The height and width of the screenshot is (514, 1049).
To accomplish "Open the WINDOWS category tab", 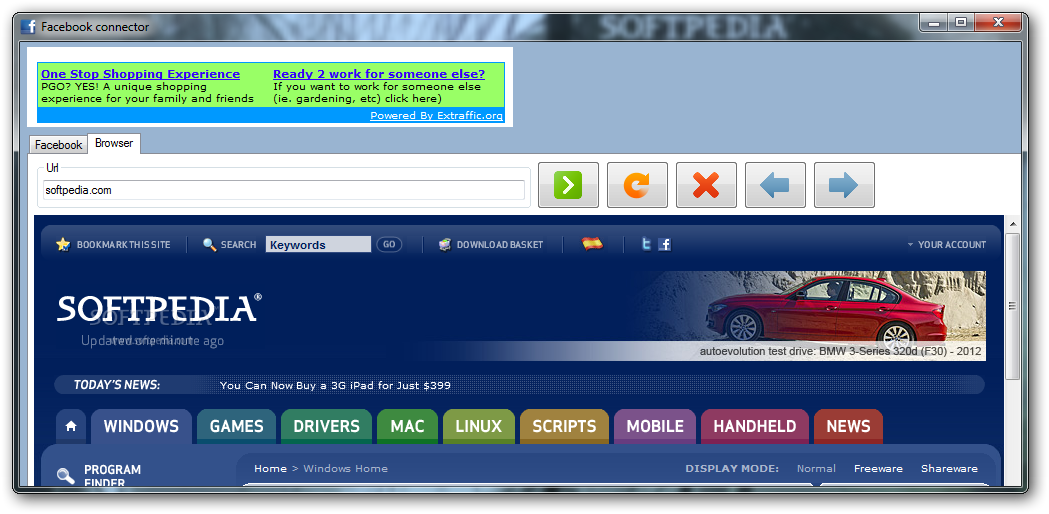I will click(x=141, y=426).
